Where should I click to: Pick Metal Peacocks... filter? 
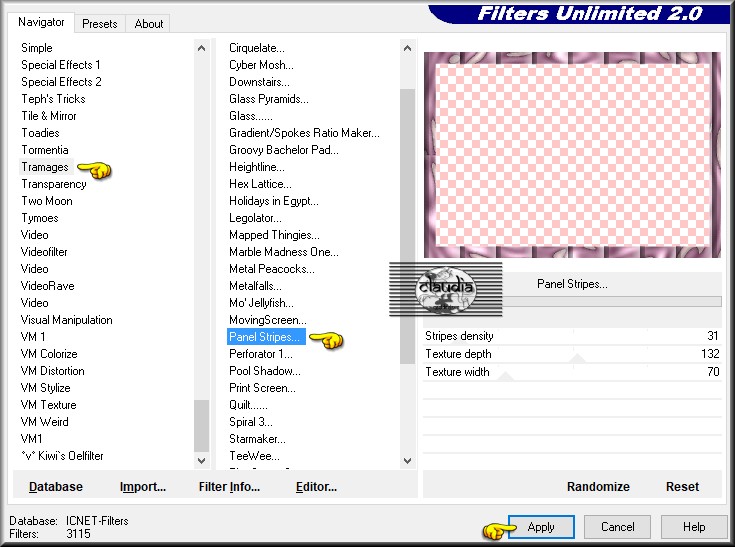click(x=272, y=269)
